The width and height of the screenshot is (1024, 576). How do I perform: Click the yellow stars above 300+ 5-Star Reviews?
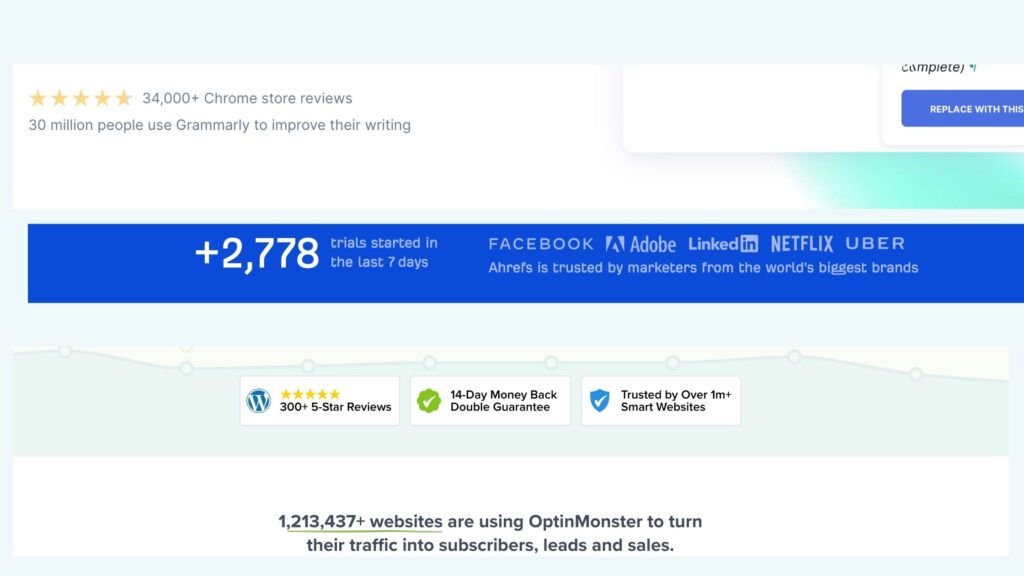click(x=310, y=394)
